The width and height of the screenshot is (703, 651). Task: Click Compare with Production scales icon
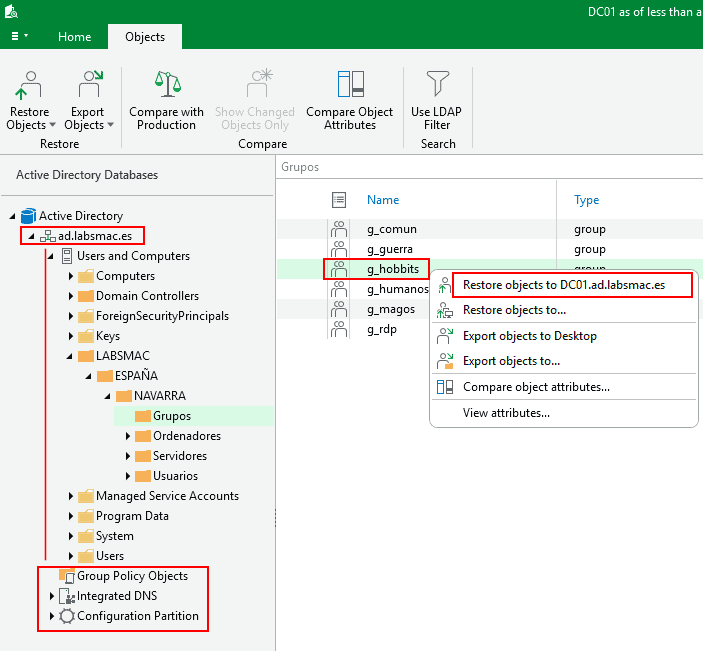point(166,84)
